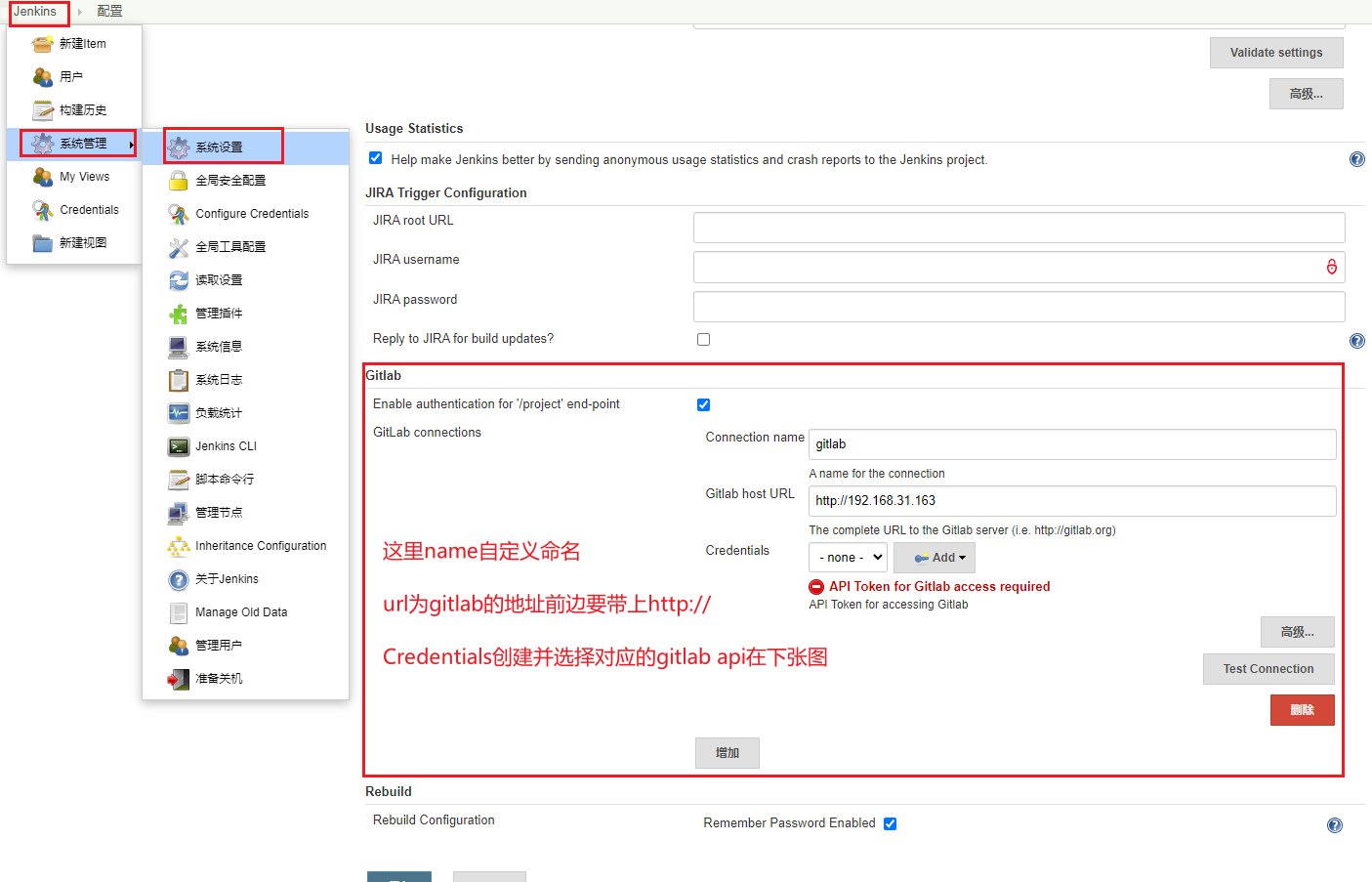Click the Jenkins CLI terminal icon
The image size is (1372, 882).
178,446
